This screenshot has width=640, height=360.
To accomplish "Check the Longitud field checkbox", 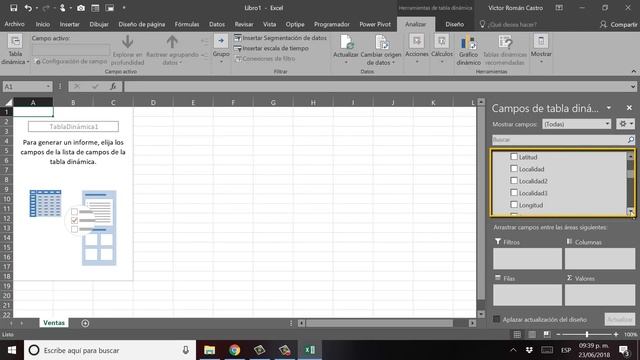I will click(x=514, y=204).
